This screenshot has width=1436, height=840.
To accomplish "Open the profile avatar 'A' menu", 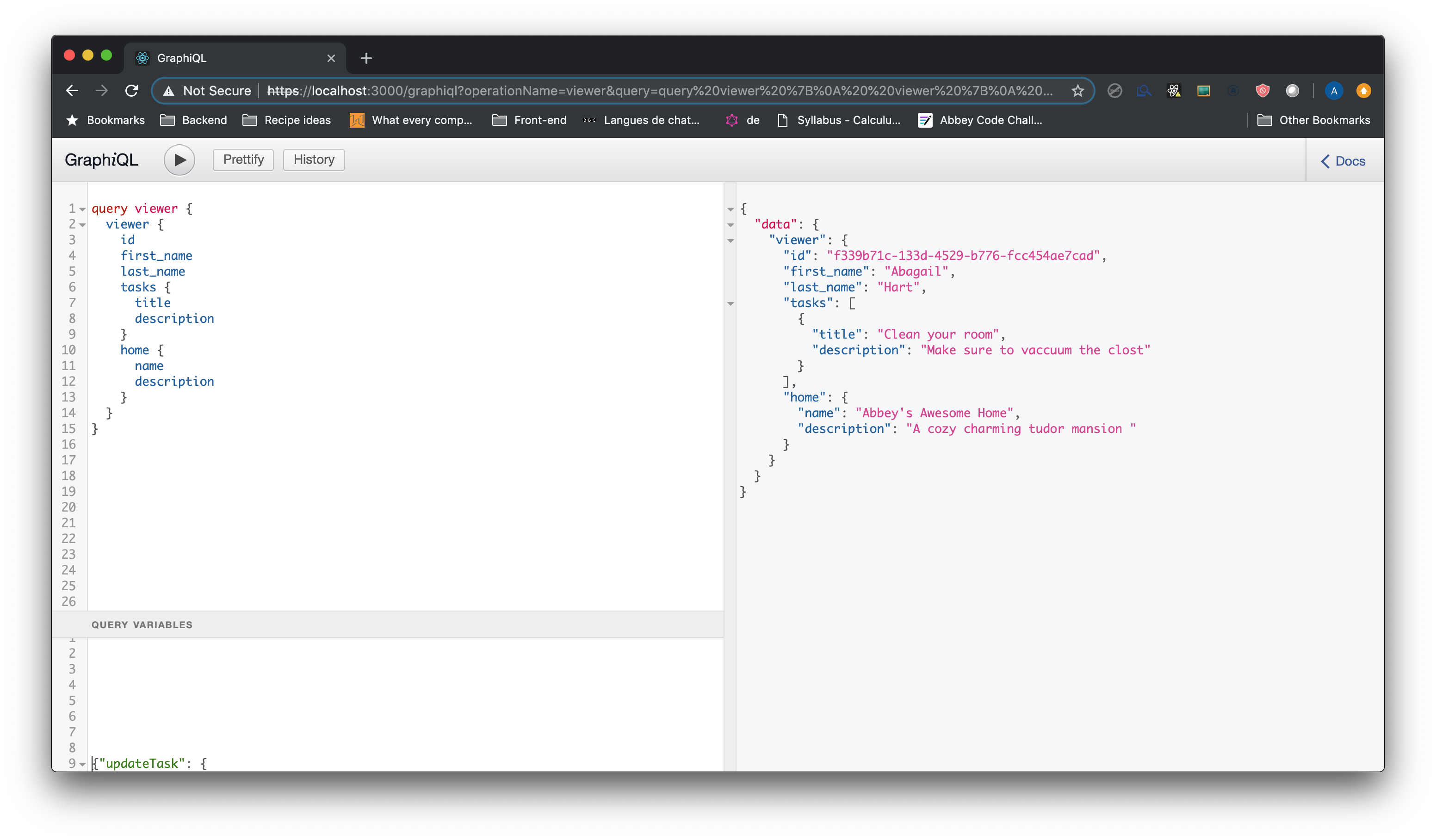I will tap(1334, 91).
